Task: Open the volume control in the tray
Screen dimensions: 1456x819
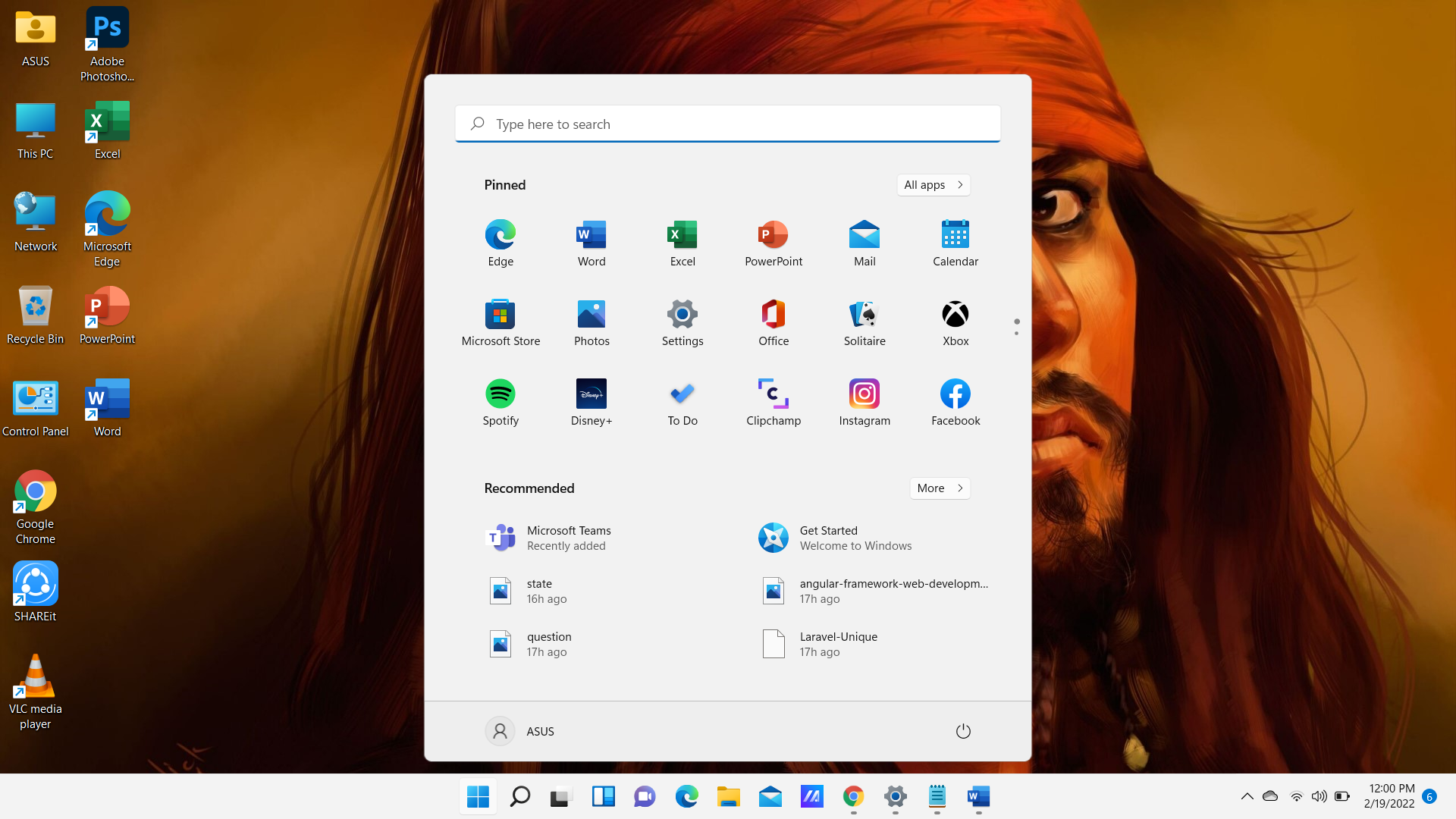Action: (1319, 796)
